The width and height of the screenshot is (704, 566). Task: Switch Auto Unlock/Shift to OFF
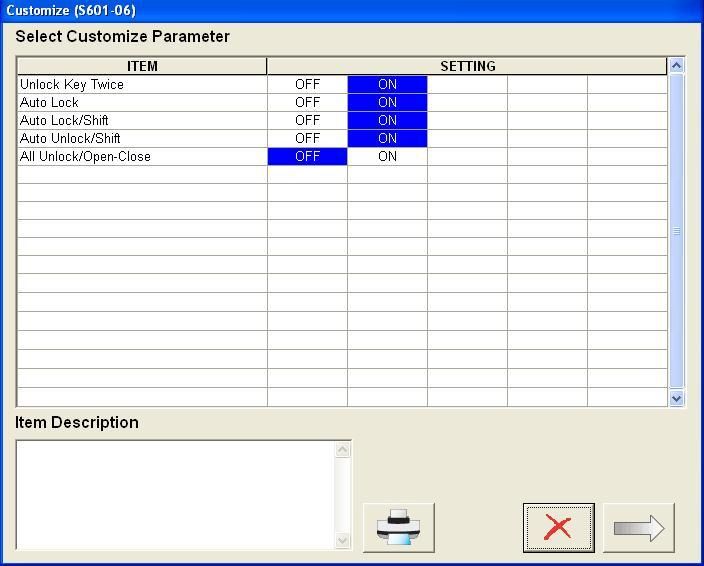(307, 139)
